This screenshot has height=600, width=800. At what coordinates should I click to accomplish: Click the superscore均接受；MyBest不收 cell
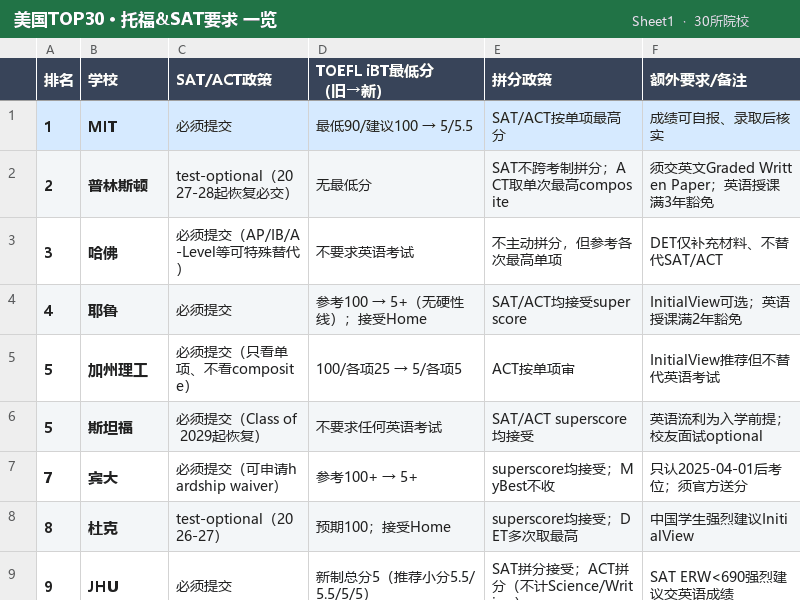563,477
